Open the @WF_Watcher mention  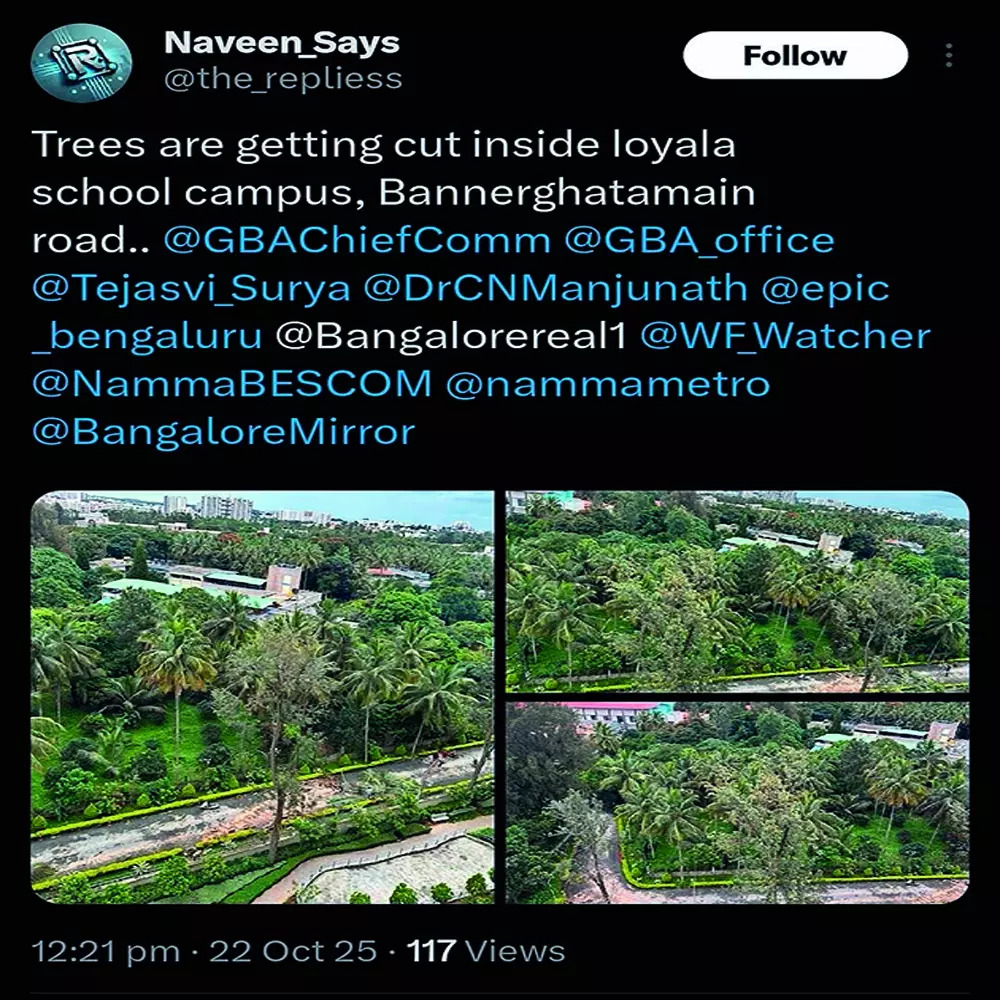(x=785, y=336)
